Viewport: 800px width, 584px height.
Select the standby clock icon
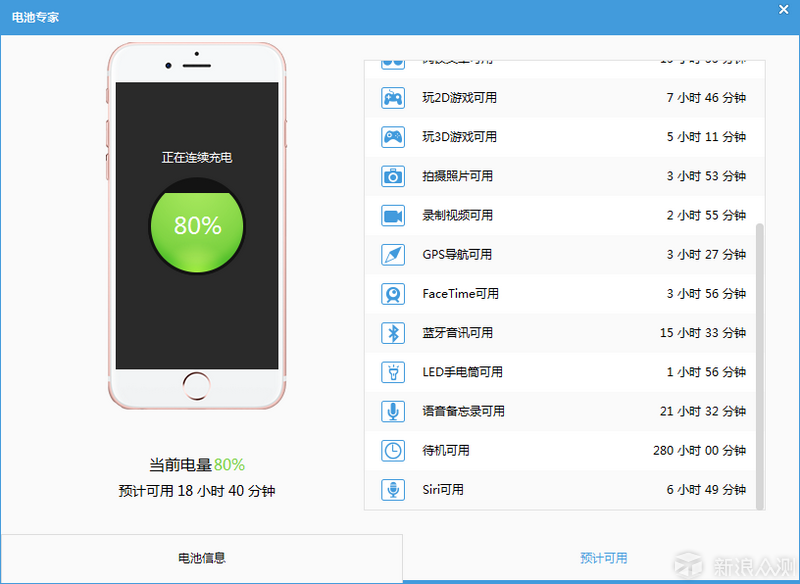pyautogui.click(x=393, y=450)
